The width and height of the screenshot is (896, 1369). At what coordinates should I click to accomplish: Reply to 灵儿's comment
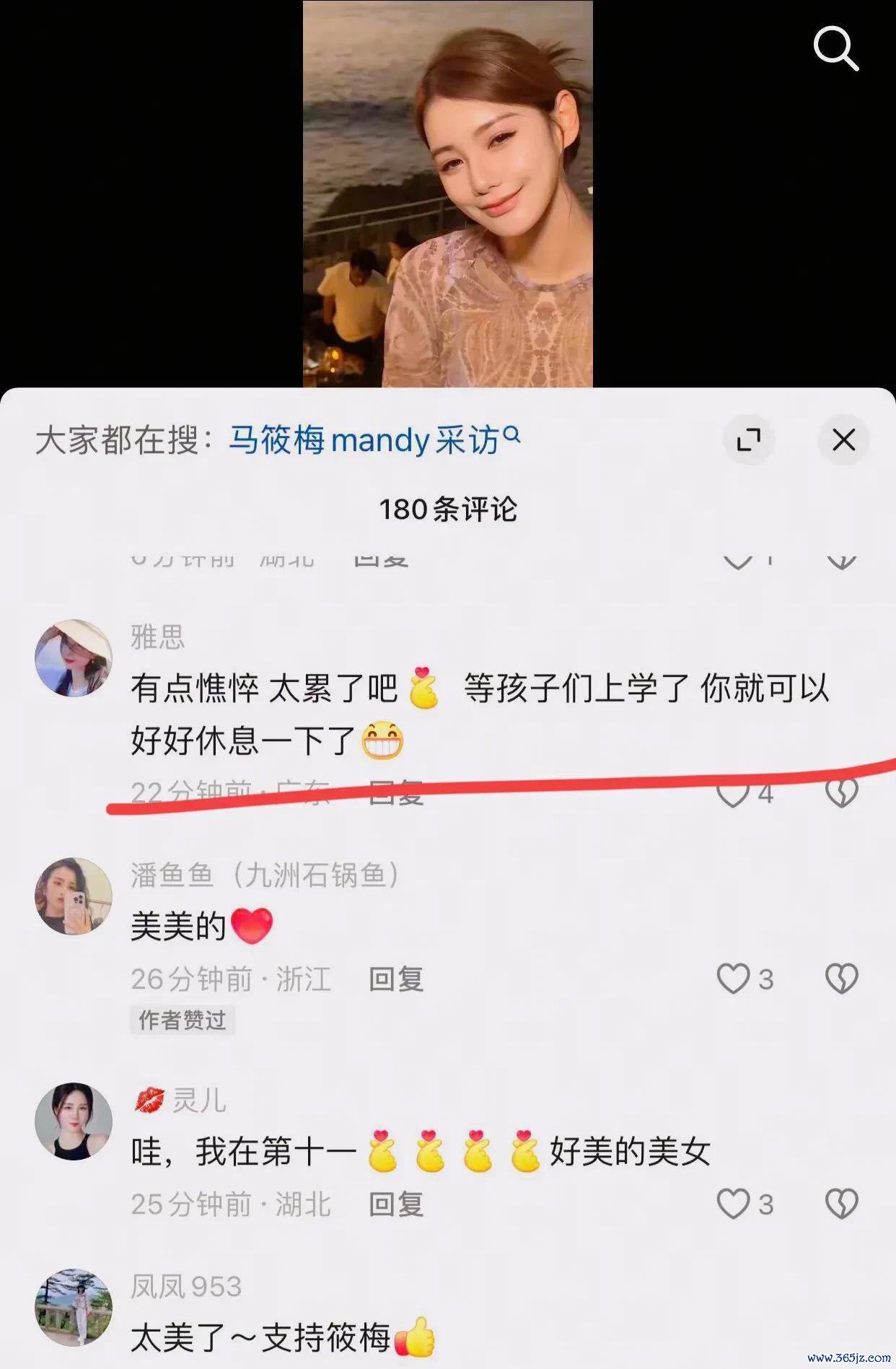(x=396, y=1204)
